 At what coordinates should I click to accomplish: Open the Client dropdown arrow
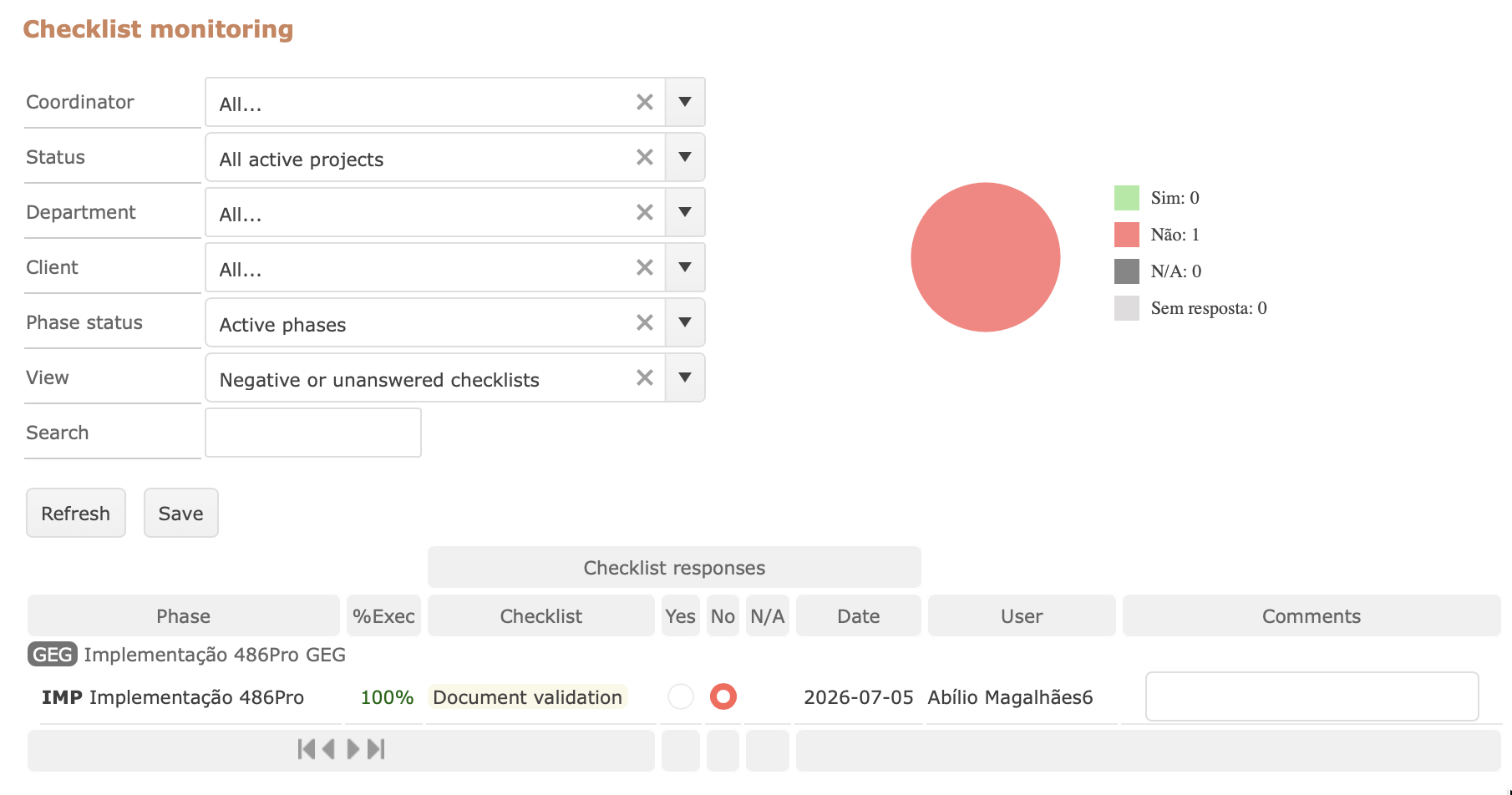[x=685, y=267]
